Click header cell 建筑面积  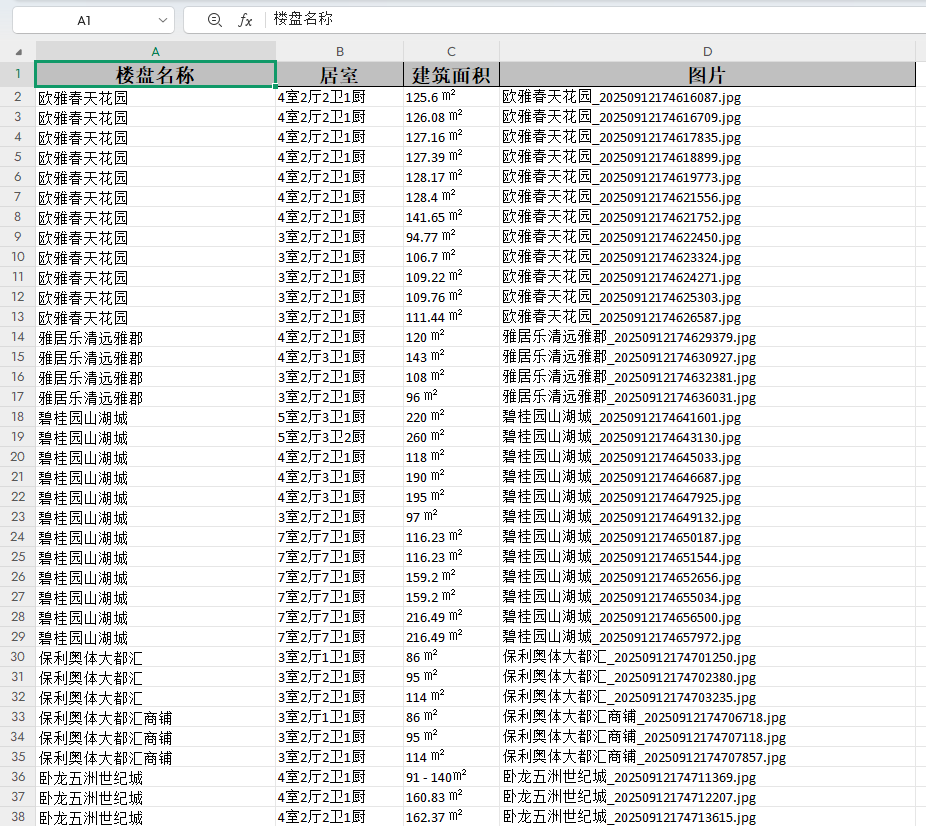tap(451, 74)
